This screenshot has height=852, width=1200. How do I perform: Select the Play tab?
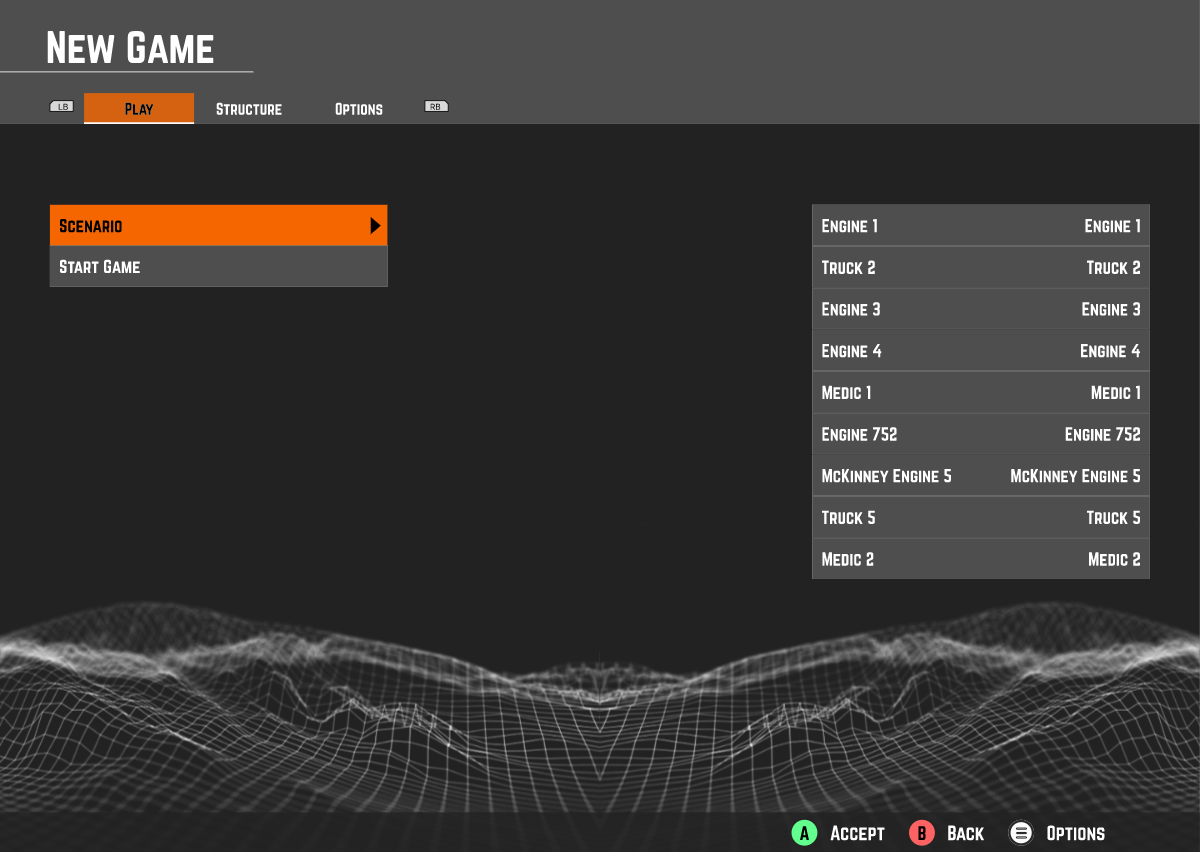(139, 109)
